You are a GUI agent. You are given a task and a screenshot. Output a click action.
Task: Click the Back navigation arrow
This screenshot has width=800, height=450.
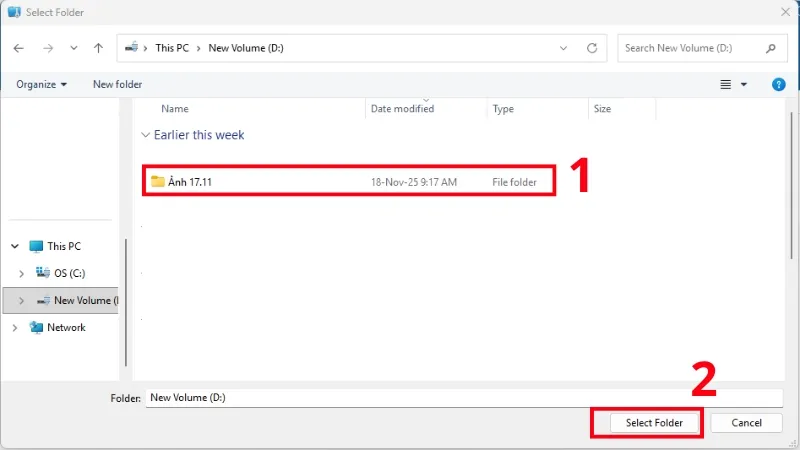coord(19,48)
